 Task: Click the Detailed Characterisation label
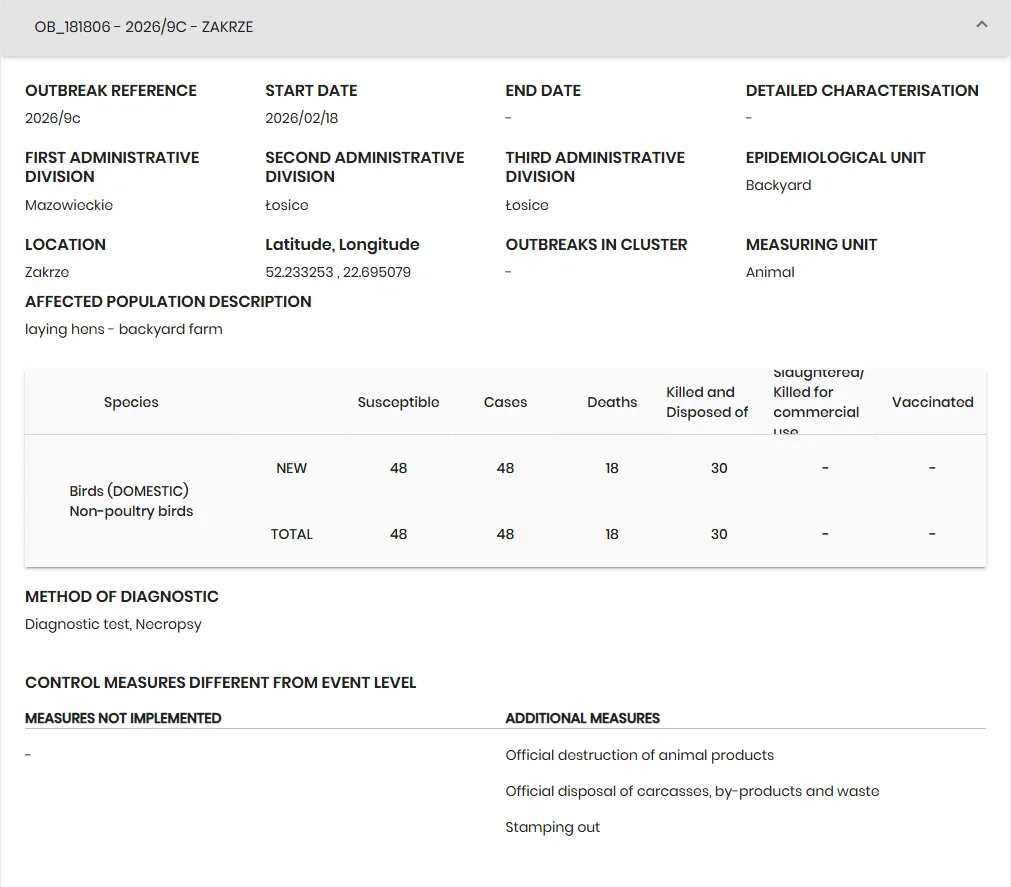pyautogui.click(x=862, y=91)
